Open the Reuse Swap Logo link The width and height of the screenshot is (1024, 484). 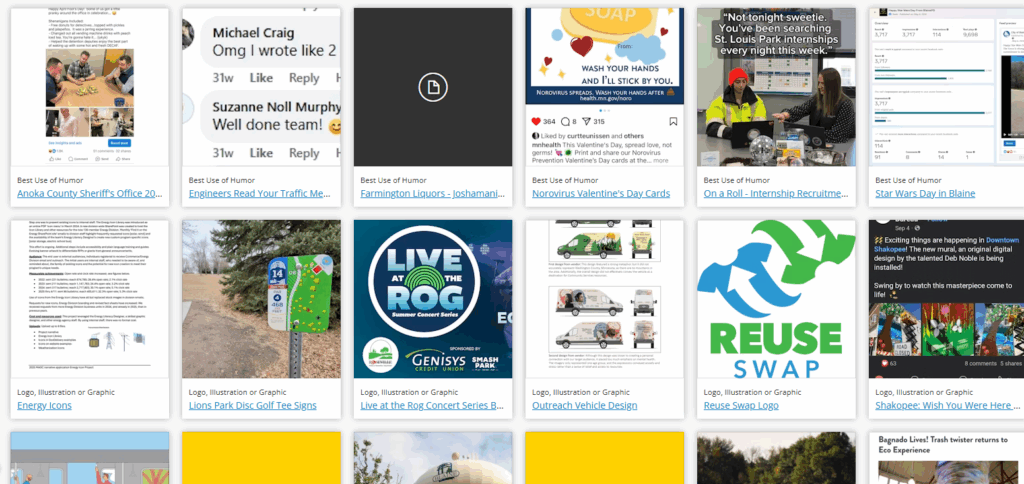741,406
